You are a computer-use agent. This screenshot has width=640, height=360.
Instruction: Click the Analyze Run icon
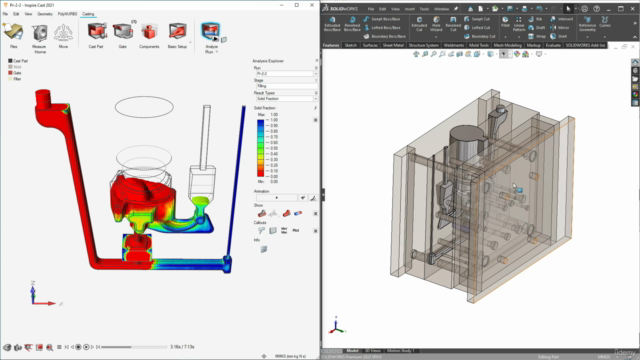click(x=210, y=31)
